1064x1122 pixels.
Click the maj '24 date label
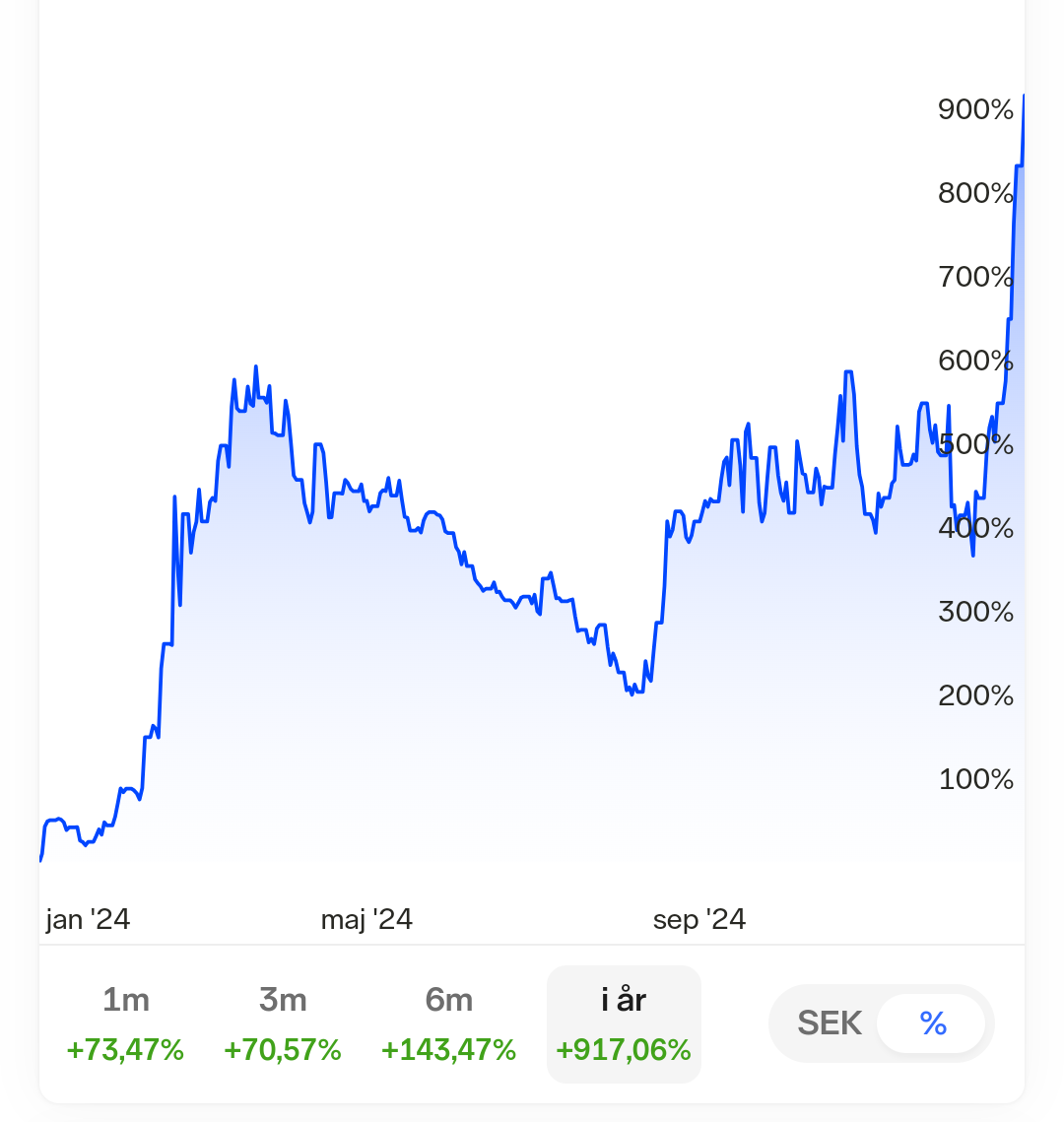[x=366, y=919]
